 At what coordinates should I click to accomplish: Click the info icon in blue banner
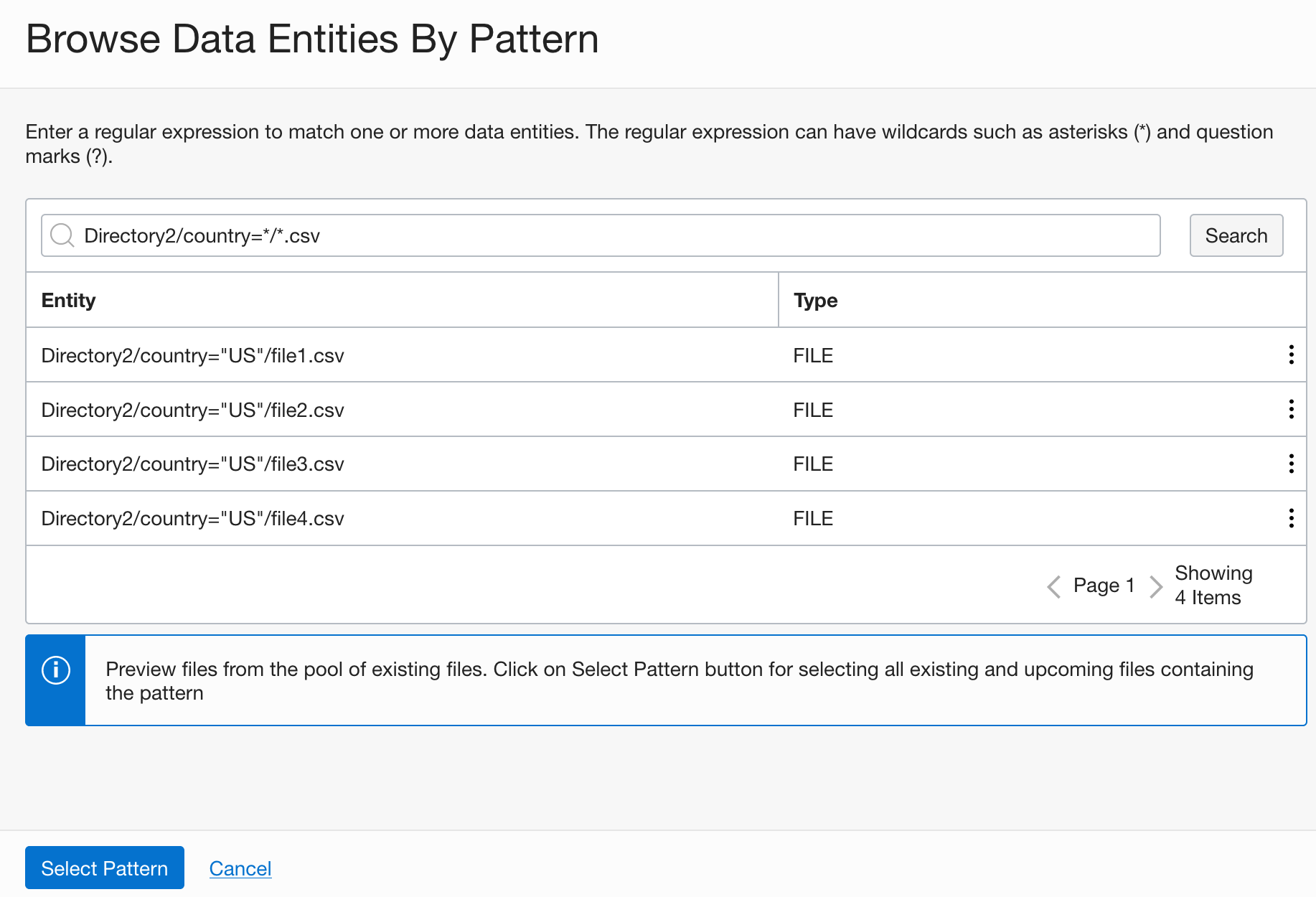56,670
